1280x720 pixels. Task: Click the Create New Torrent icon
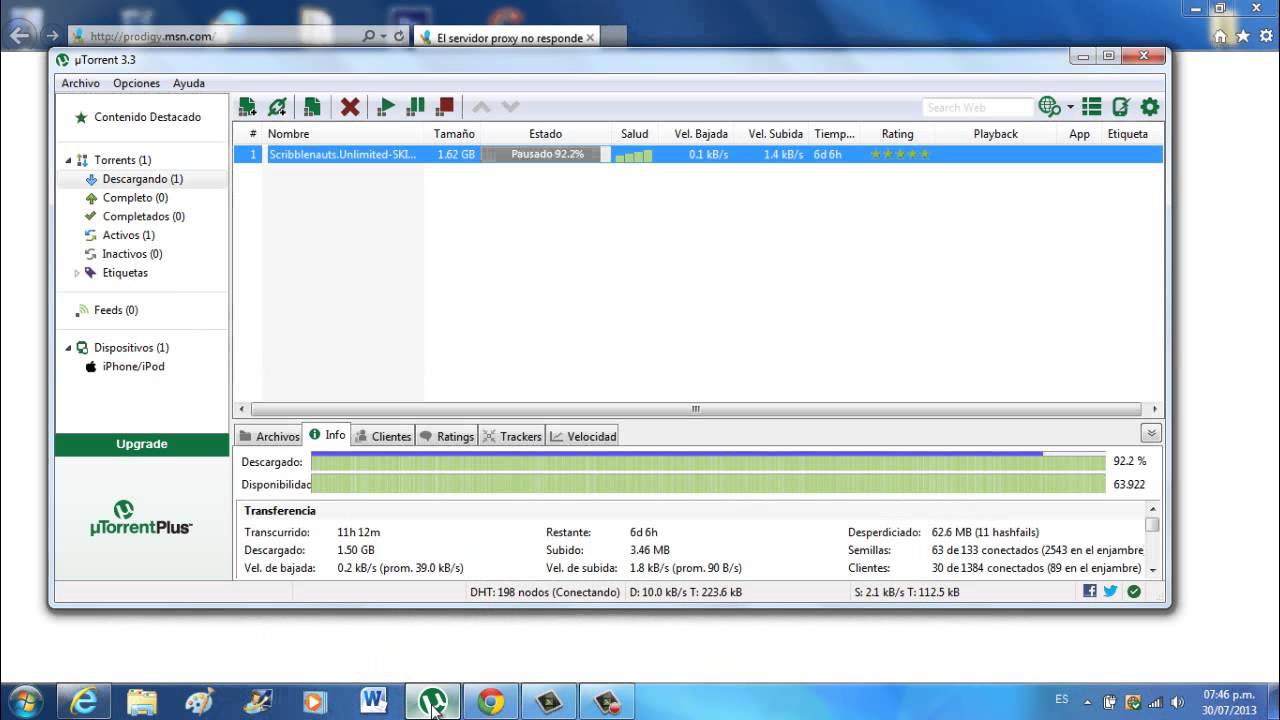tap(312, 107)
